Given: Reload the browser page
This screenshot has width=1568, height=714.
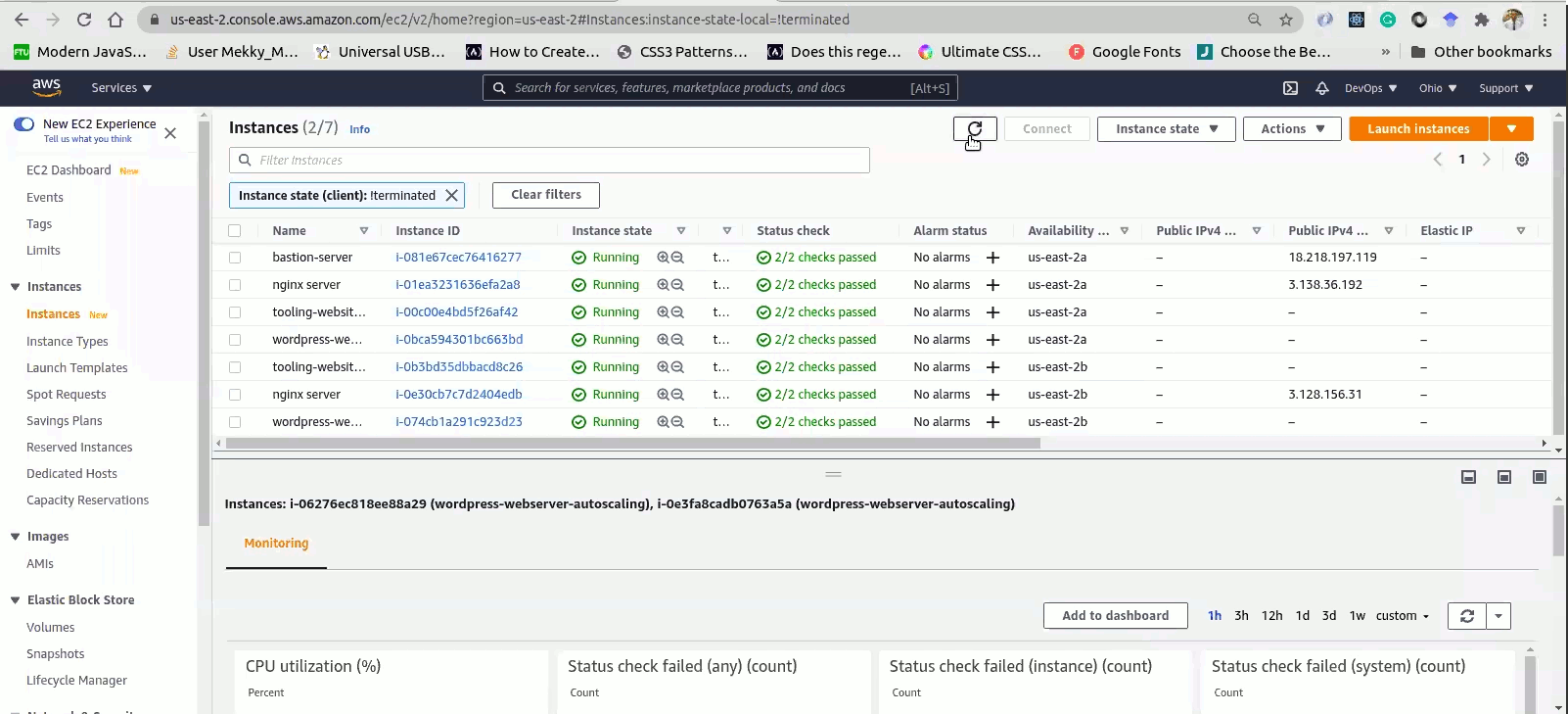Looking at the screenshot, I should 84,20.
